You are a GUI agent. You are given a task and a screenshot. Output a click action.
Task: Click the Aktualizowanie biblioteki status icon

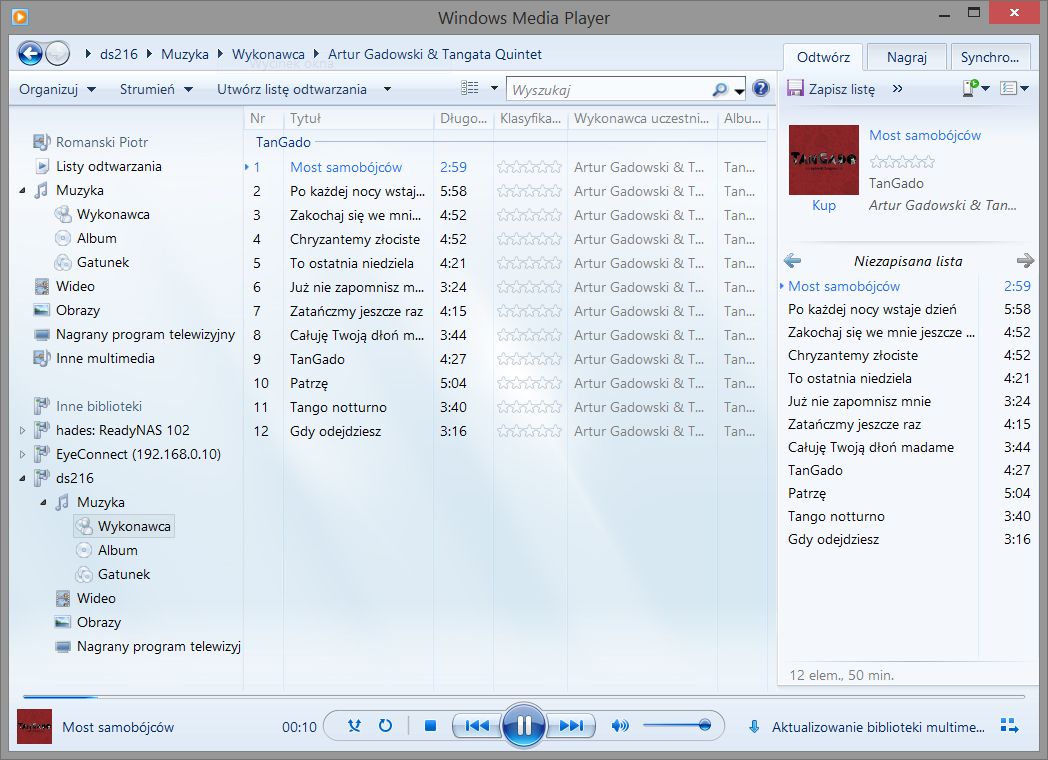click(x=754, y=727)
